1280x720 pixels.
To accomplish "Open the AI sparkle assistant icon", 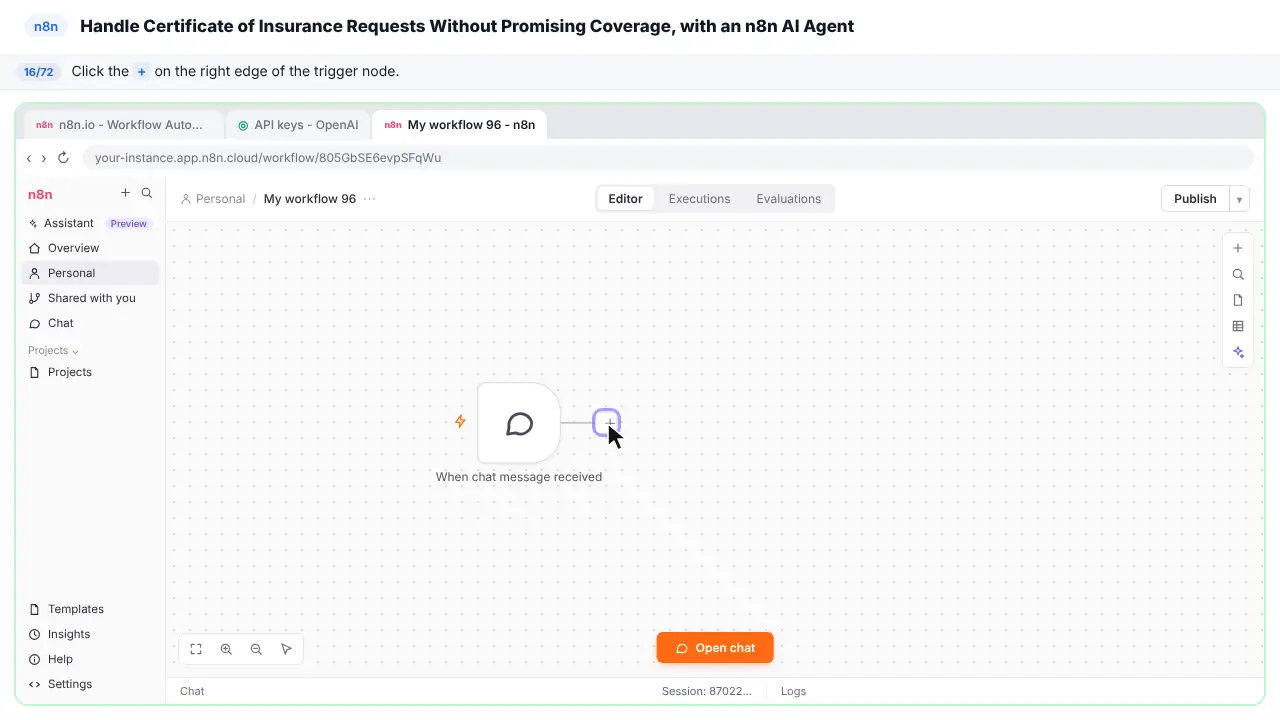I will click(1238, 352).
